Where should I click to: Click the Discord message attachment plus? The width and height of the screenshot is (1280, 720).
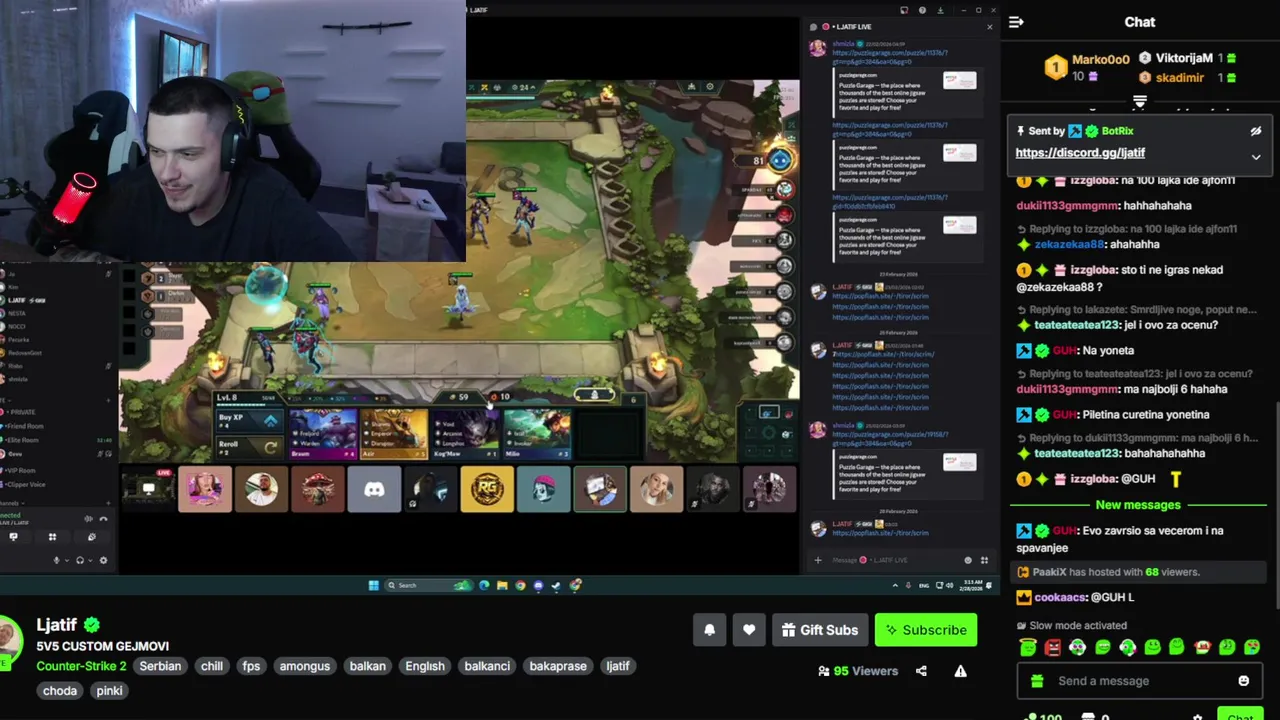(818, 560)
